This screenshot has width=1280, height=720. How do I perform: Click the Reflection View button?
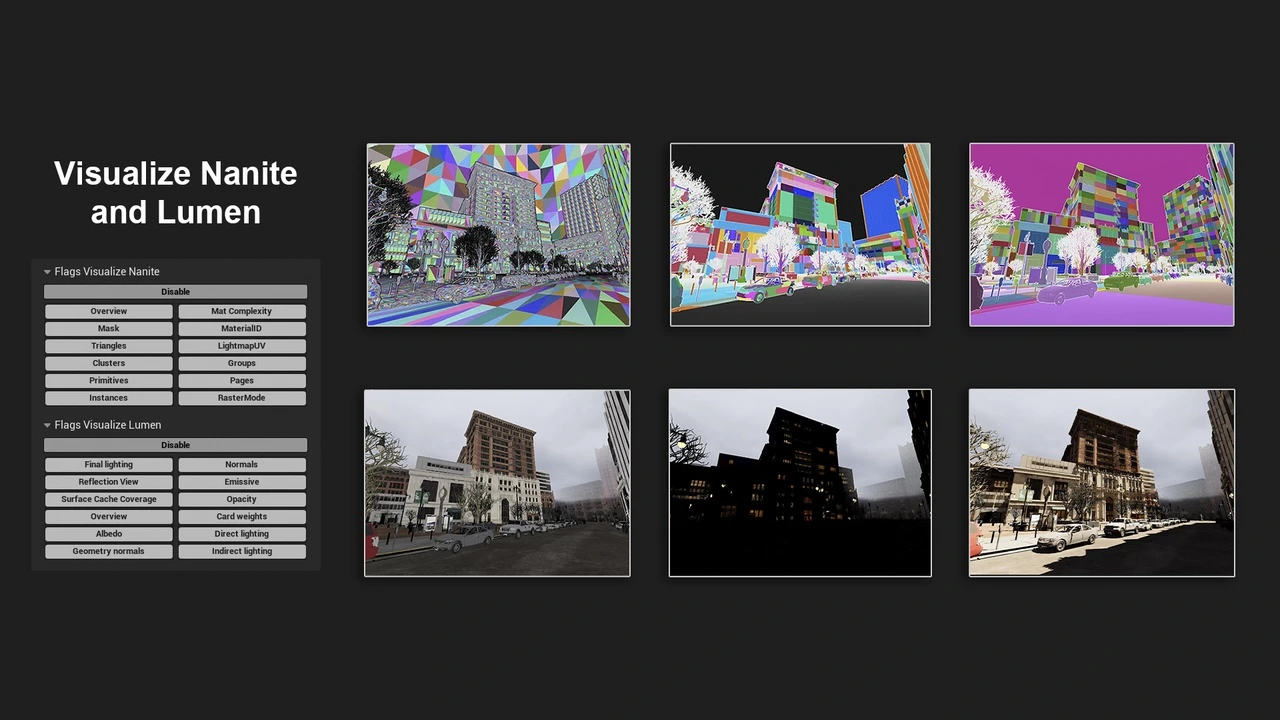point(108,482)
